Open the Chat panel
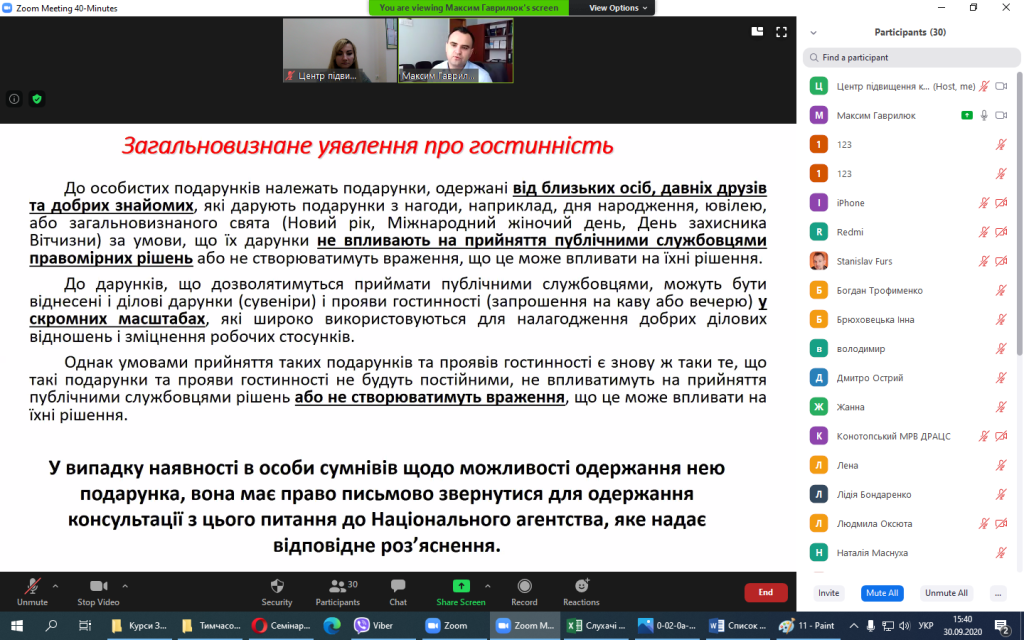 tap(398, 587)
